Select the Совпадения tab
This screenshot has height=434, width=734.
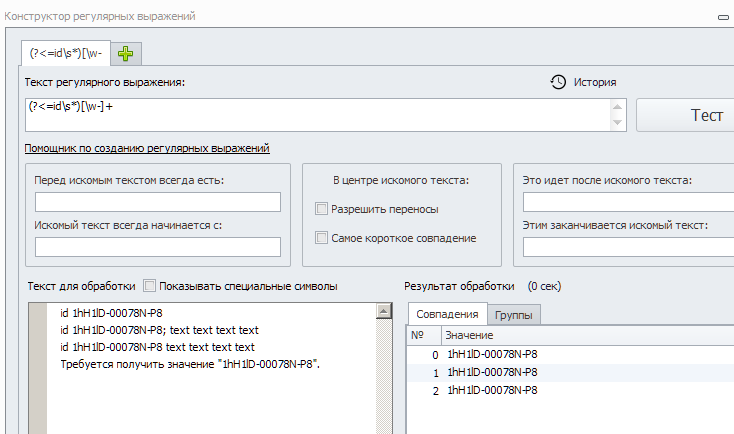tap(447, 315)
